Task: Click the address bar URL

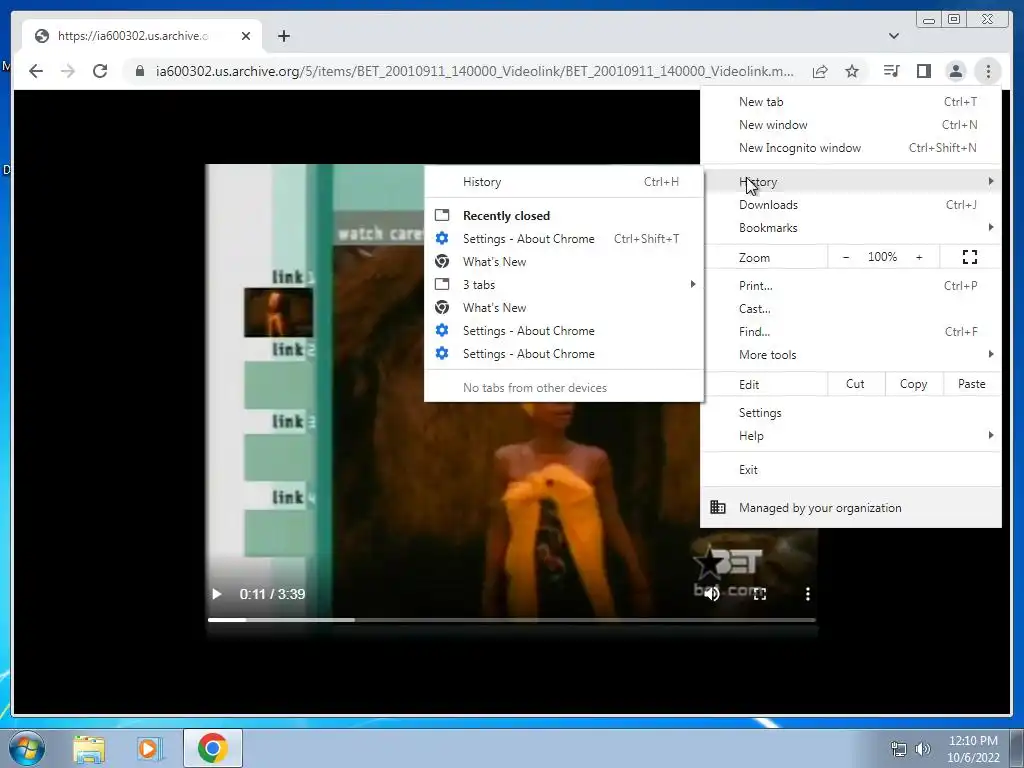Action: [x=474, y=71]
